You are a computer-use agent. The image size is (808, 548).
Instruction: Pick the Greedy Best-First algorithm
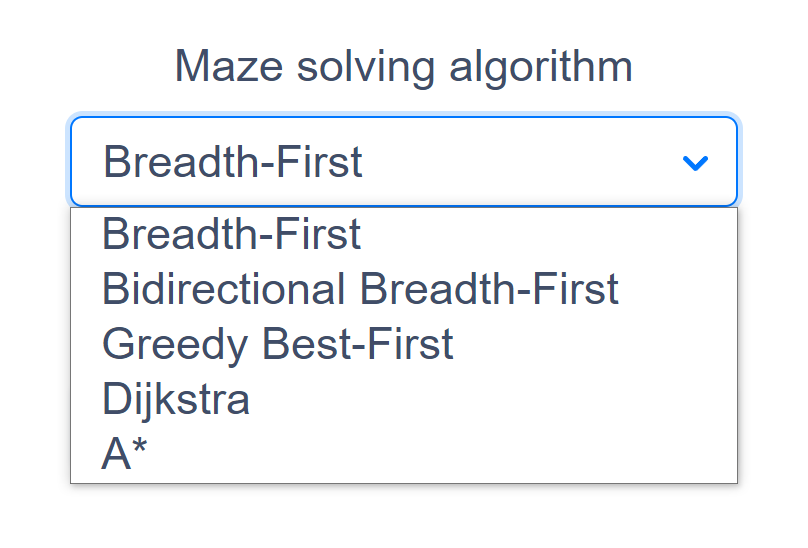pyautogui.click(x=278, y=344)
